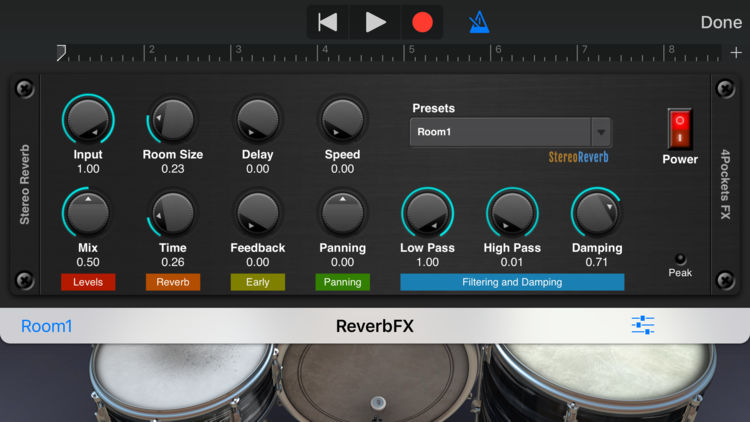This screenshot has height=422, width=750.
Task: Jump to beginning with rewind button
Action: pyautogui.click(x=328, y=22)
